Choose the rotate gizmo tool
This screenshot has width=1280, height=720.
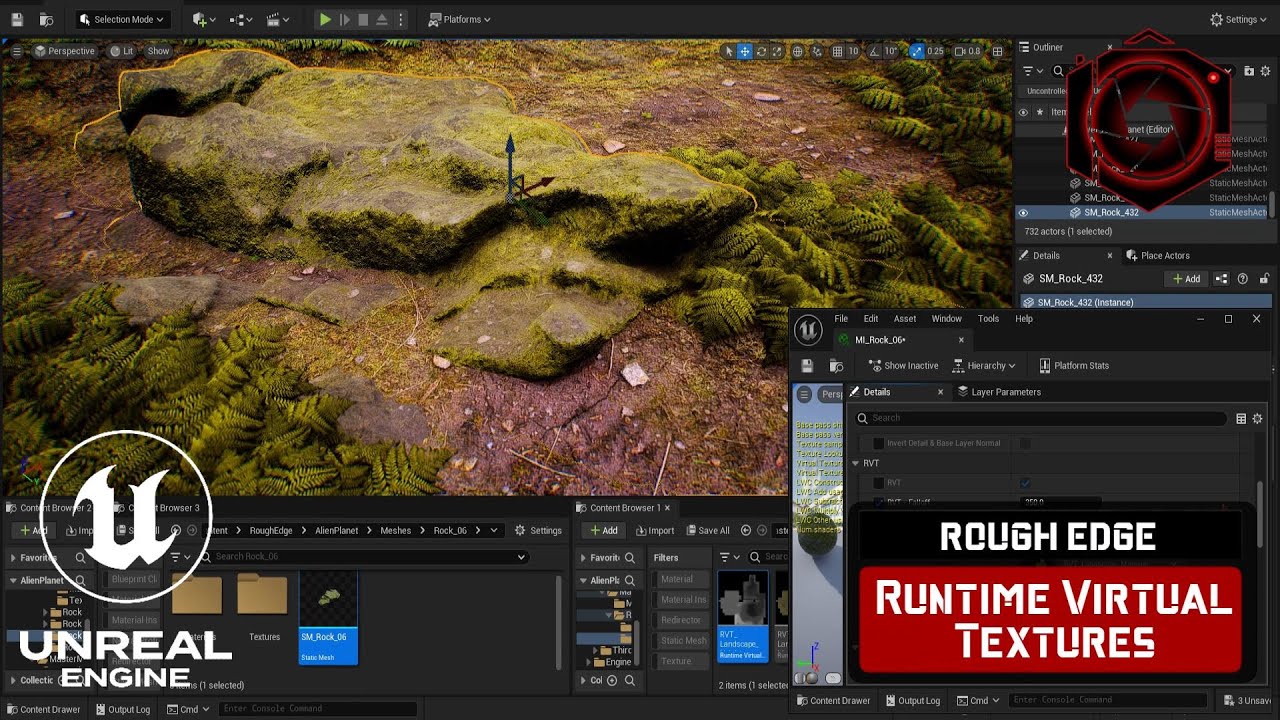tap(761, 51)
